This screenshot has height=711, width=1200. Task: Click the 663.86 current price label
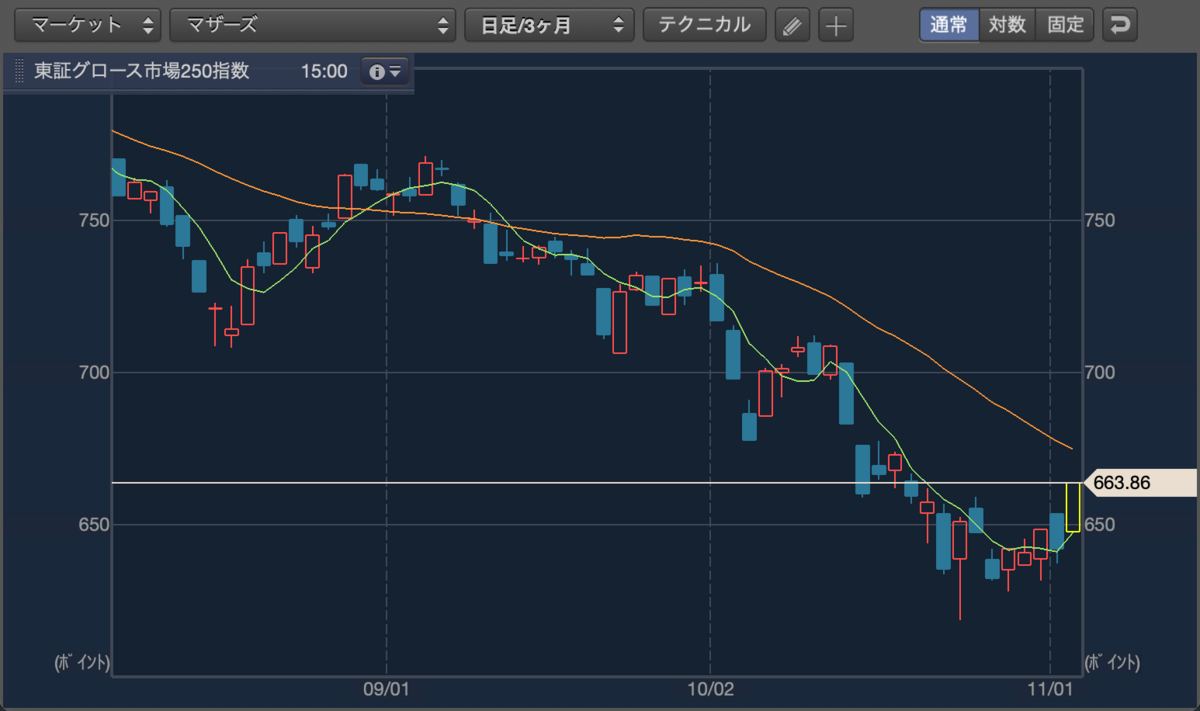point(1139,483)
